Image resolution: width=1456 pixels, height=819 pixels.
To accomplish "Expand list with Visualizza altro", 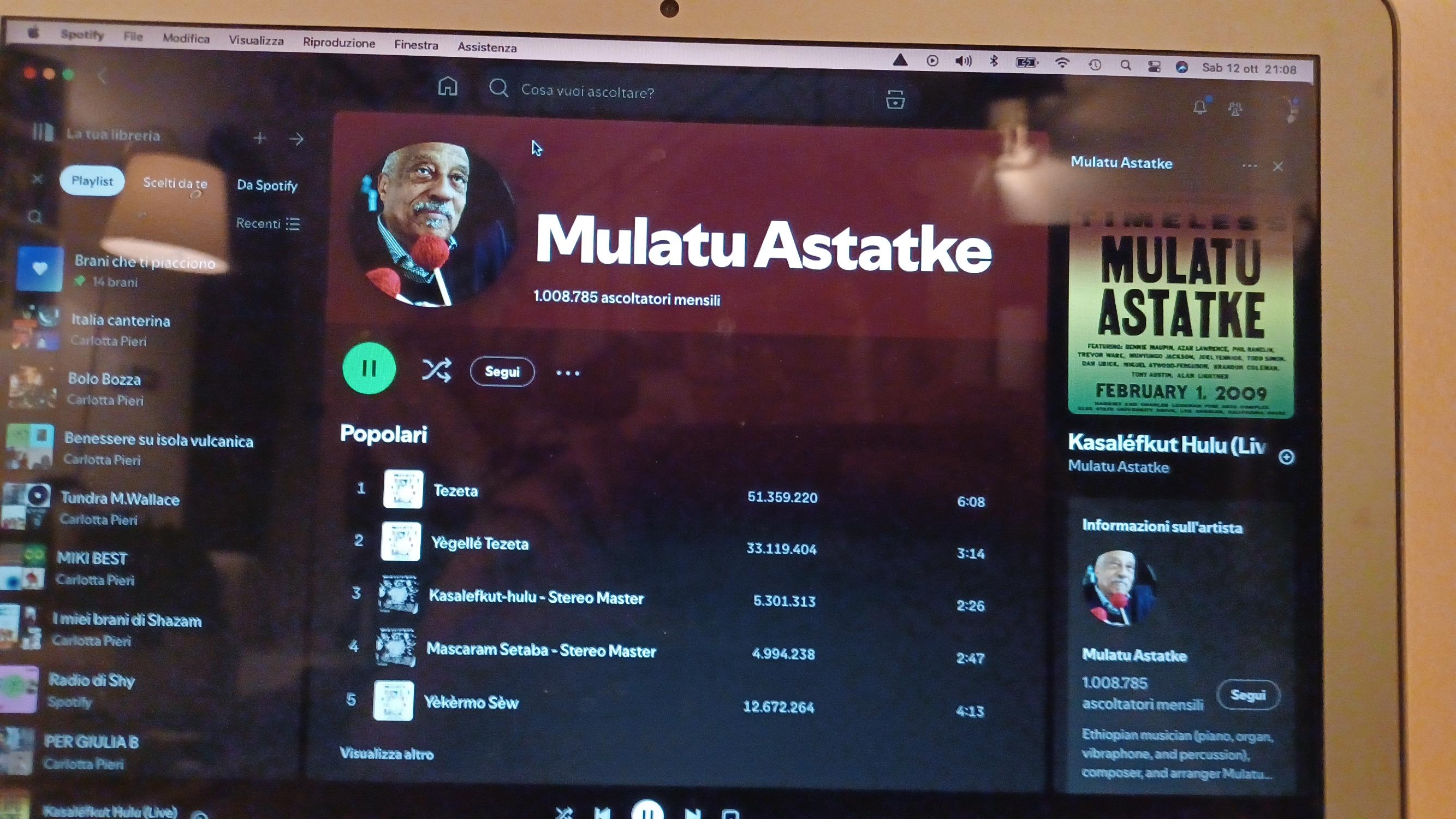I will point(387,753).
